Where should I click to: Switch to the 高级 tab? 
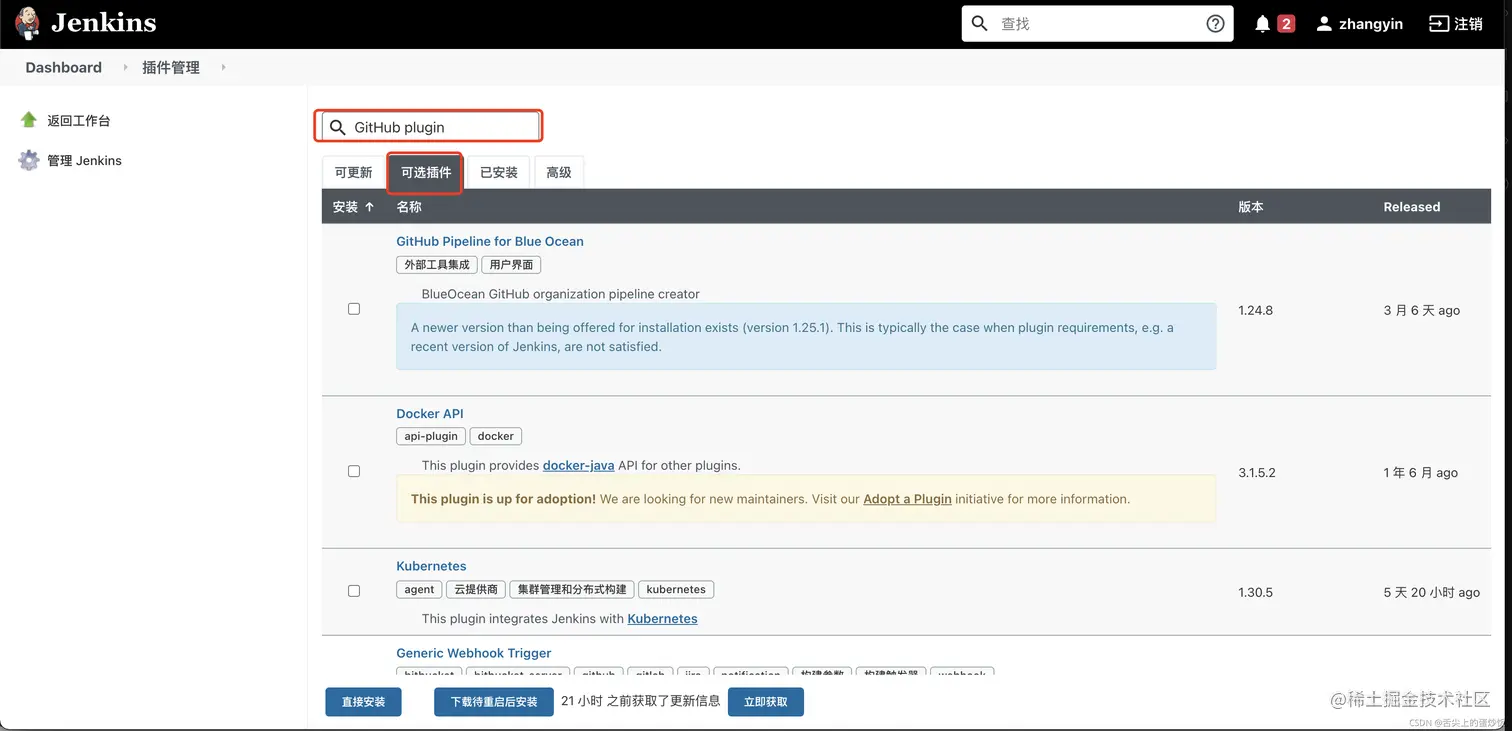pos(559,172)
